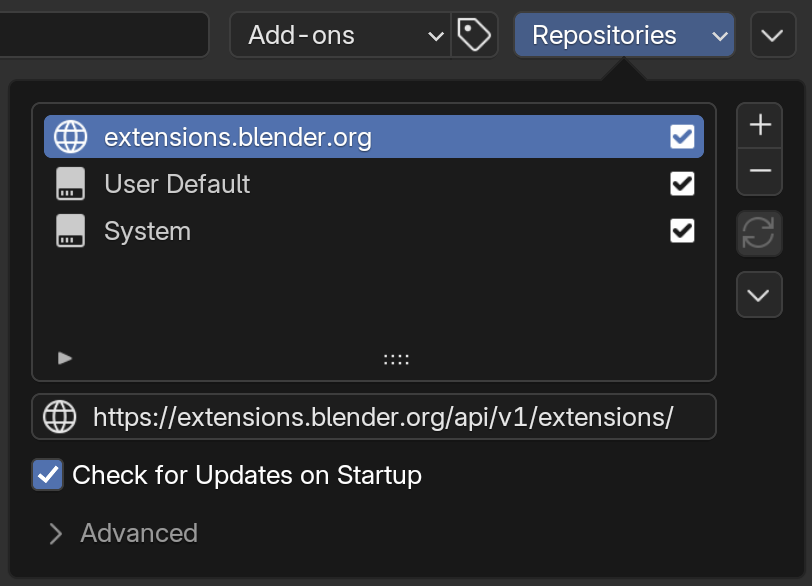Click the sync repositories icon
812x586 pixels.
tap(759, 233)
